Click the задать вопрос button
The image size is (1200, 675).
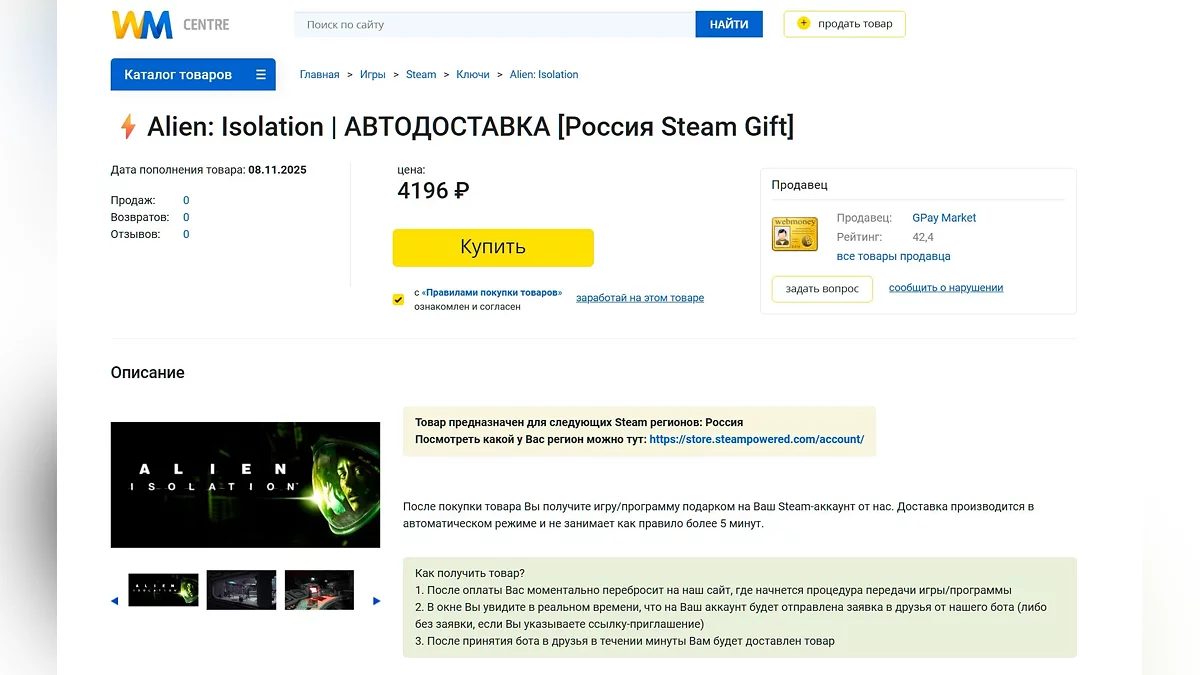click(x=822, y=289)
